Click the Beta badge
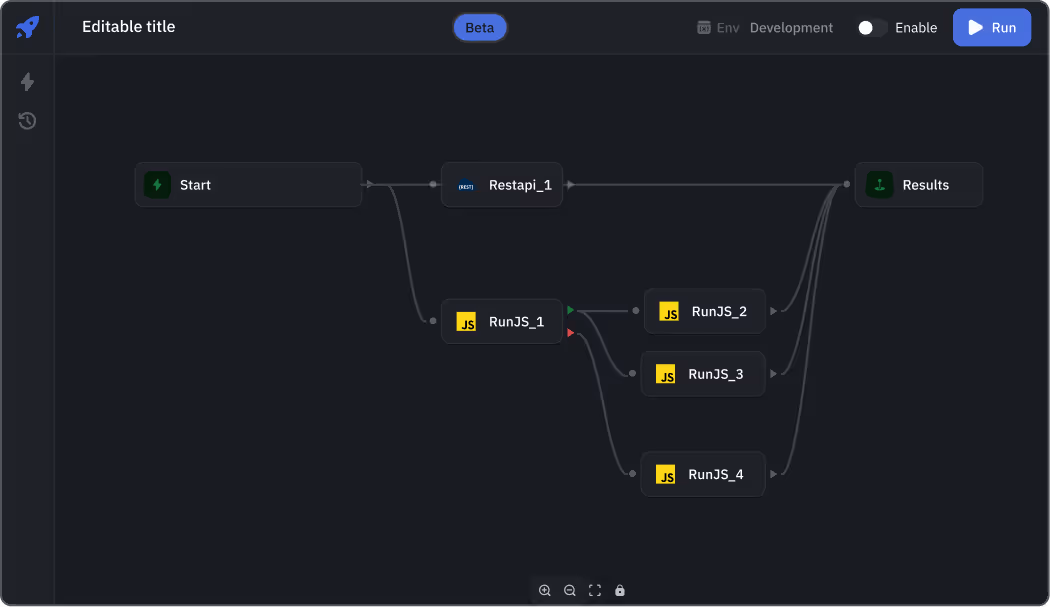 tap(480, 28)
